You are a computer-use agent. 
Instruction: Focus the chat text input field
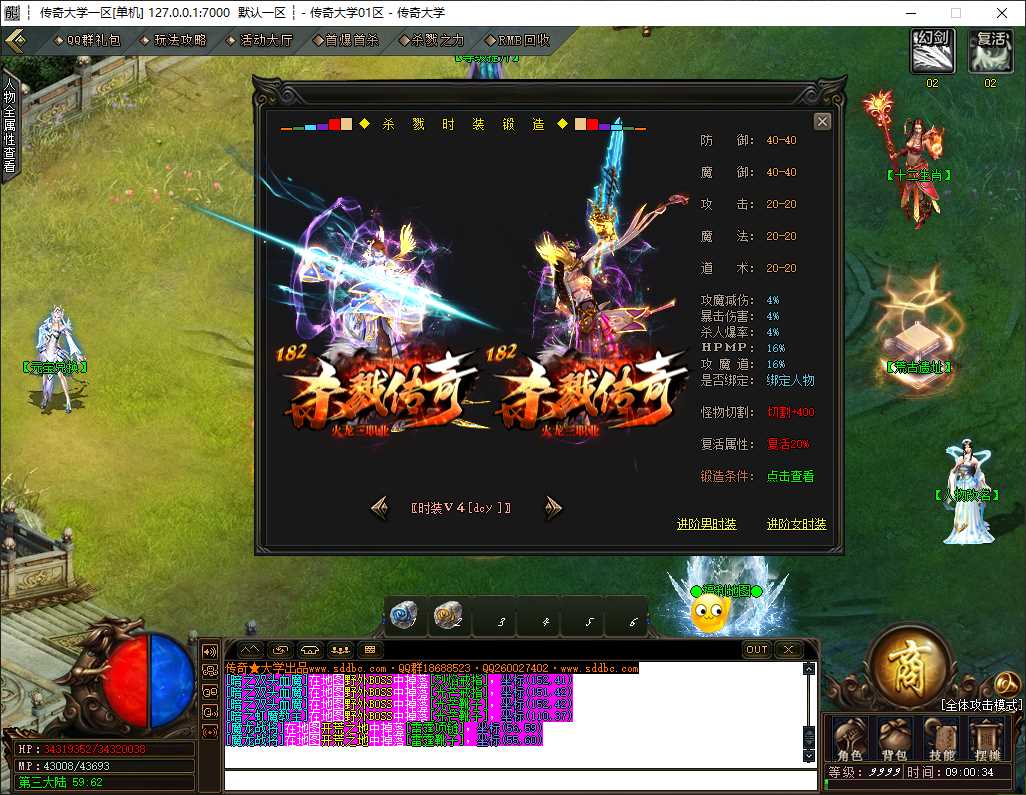tap(520, 780)
